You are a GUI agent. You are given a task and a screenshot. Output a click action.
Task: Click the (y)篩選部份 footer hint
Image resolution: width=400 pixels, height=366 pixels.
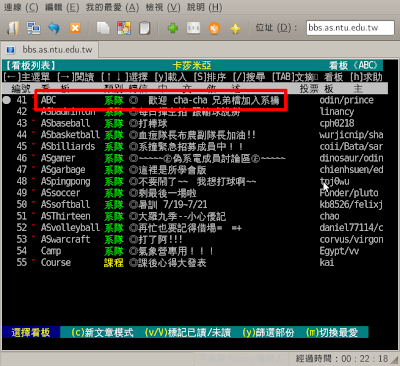coord(268,332)
